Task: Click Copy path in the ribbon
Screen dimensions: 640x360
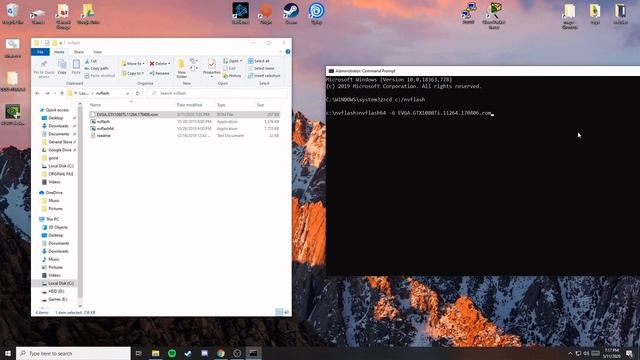Action: pos(97,69)
